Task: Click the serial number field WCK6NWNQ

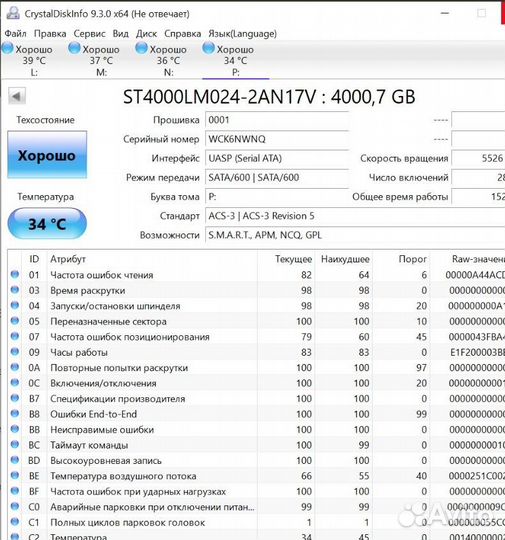Action: tap(277, 139)
